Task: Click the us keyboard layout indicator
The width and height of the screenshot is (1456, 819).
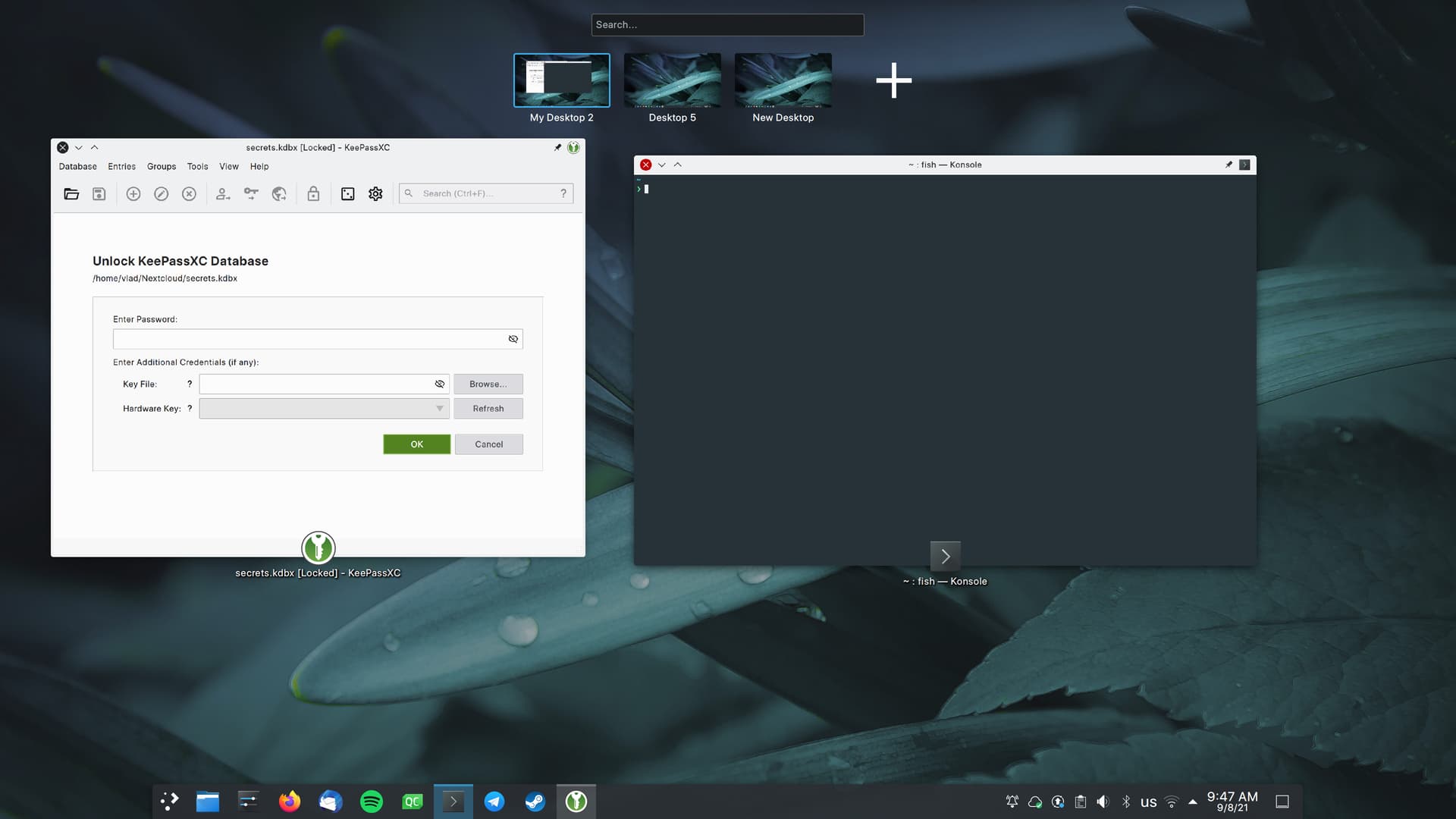Action: pos(1149,802)
